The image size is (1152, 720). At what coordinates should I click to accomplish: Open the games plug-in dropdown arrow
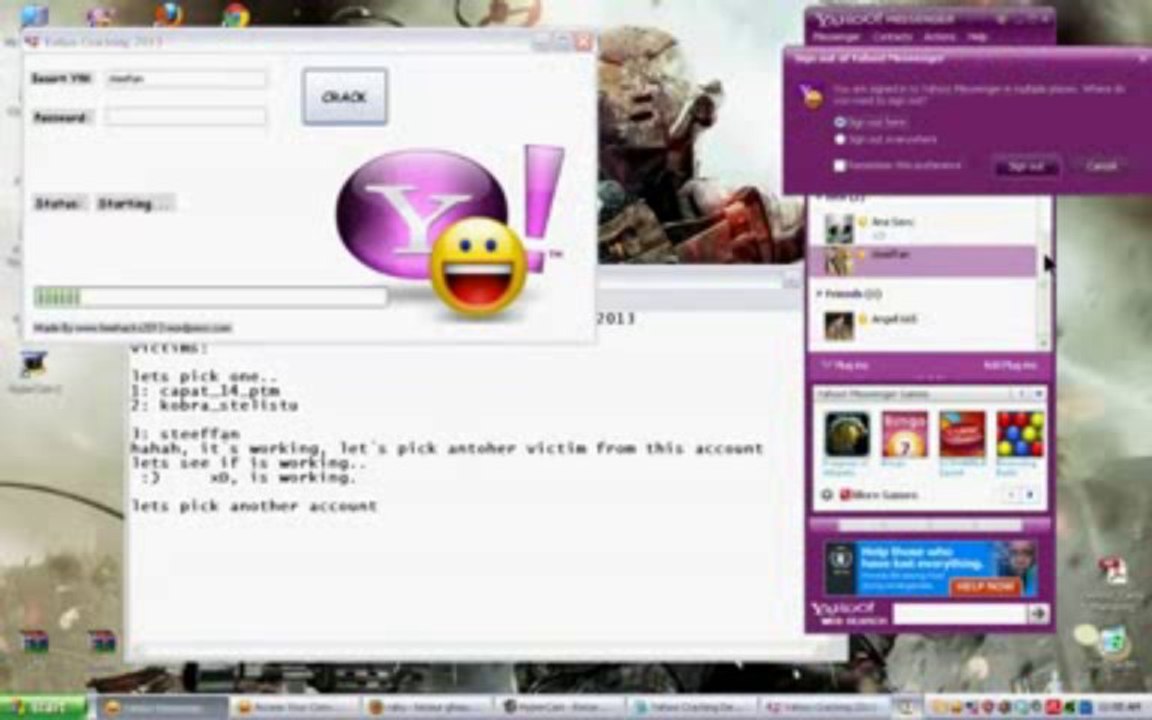(x=1038, y=395)
